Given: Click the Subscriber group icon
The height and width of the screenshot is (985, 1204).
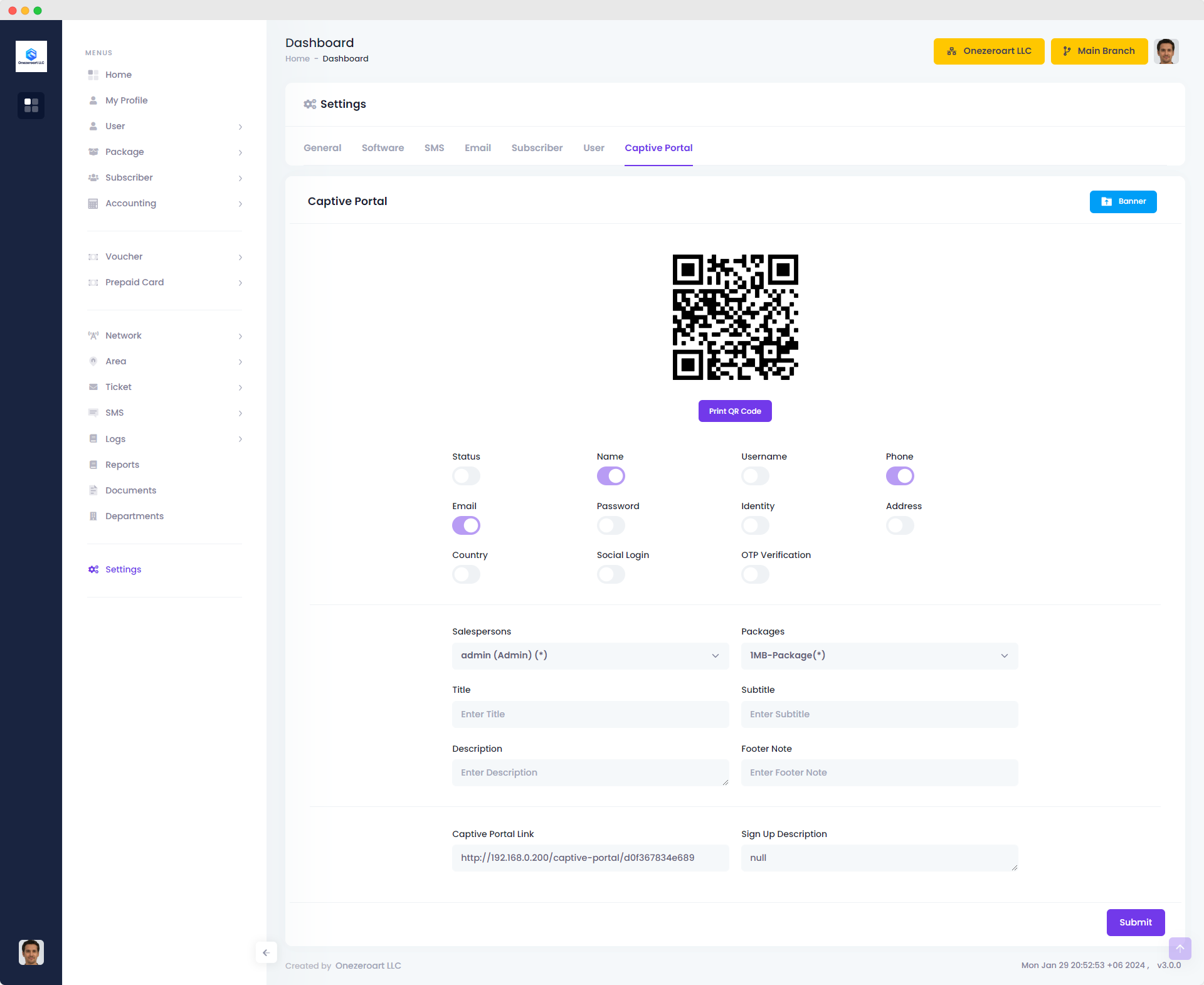Looking at the screenshot, I should click(x=93, y=177).
